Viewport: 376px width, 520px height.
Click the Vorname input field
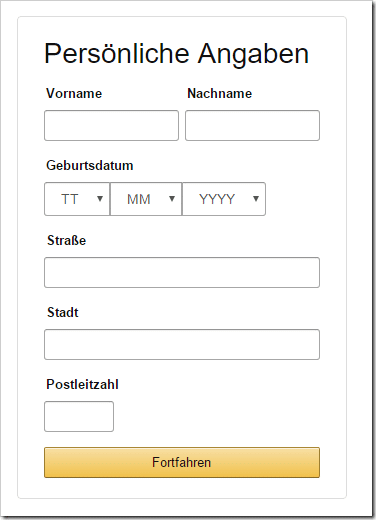coord(111,125)
